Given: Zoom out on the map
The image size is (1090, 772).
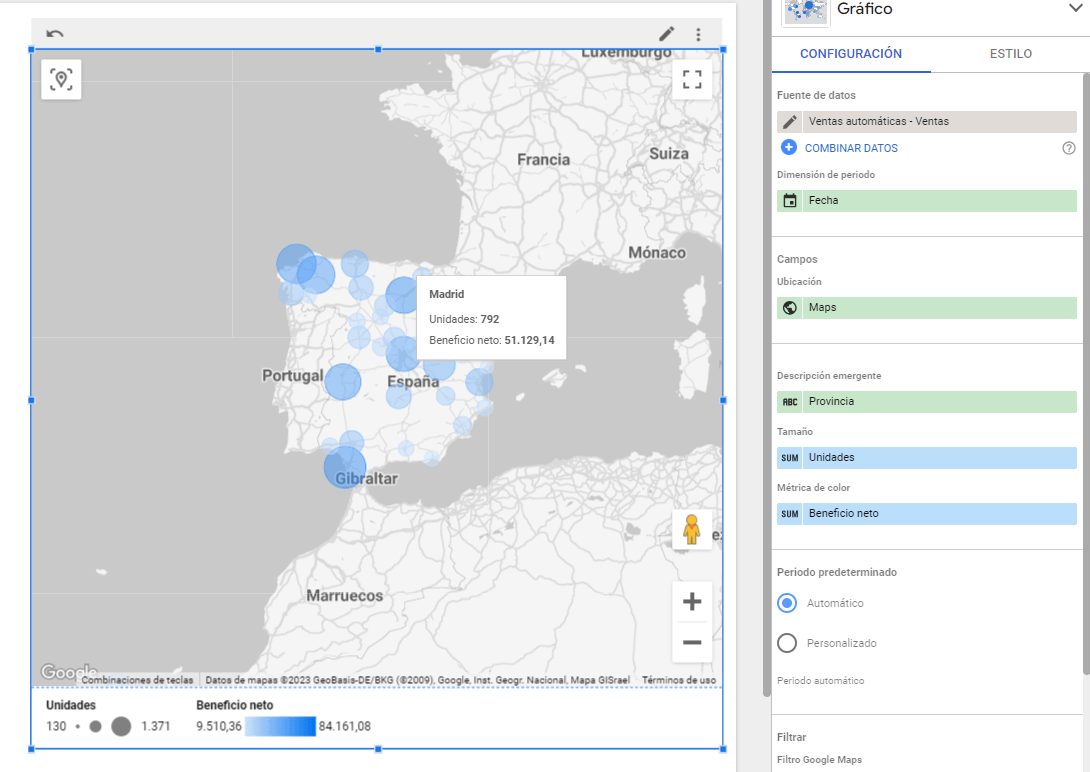Looking at the screenshot, I should (691, 642).
